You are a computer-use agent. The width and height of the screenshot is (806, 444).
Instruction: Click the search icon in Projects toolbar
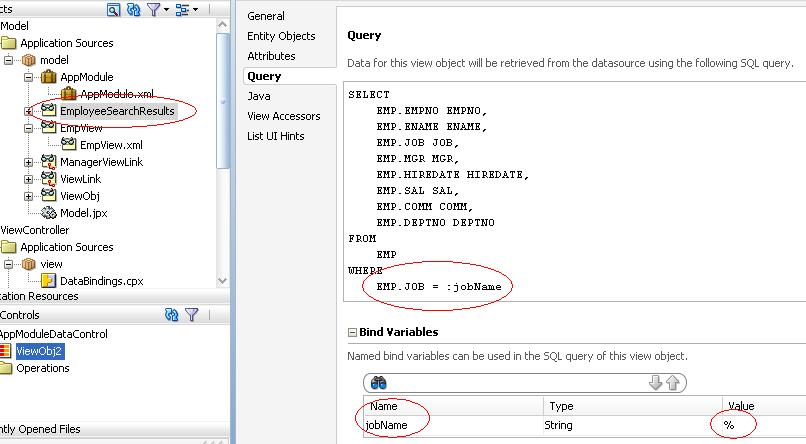point(113,9)
